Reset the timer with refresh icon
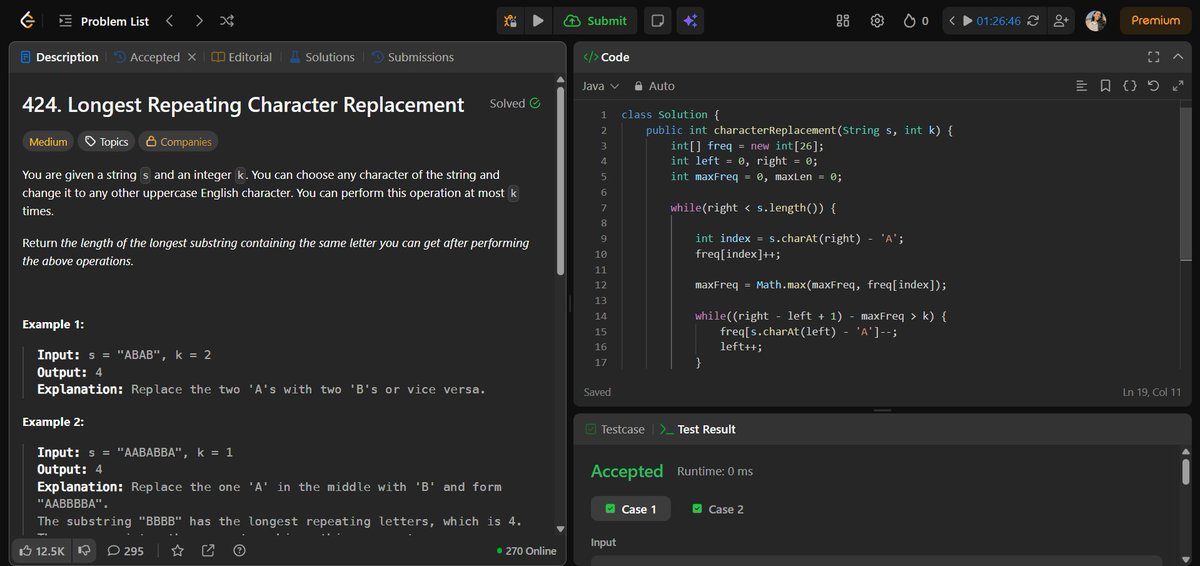This screenshot has width=1200, height=566. (x=1033, y=20)
